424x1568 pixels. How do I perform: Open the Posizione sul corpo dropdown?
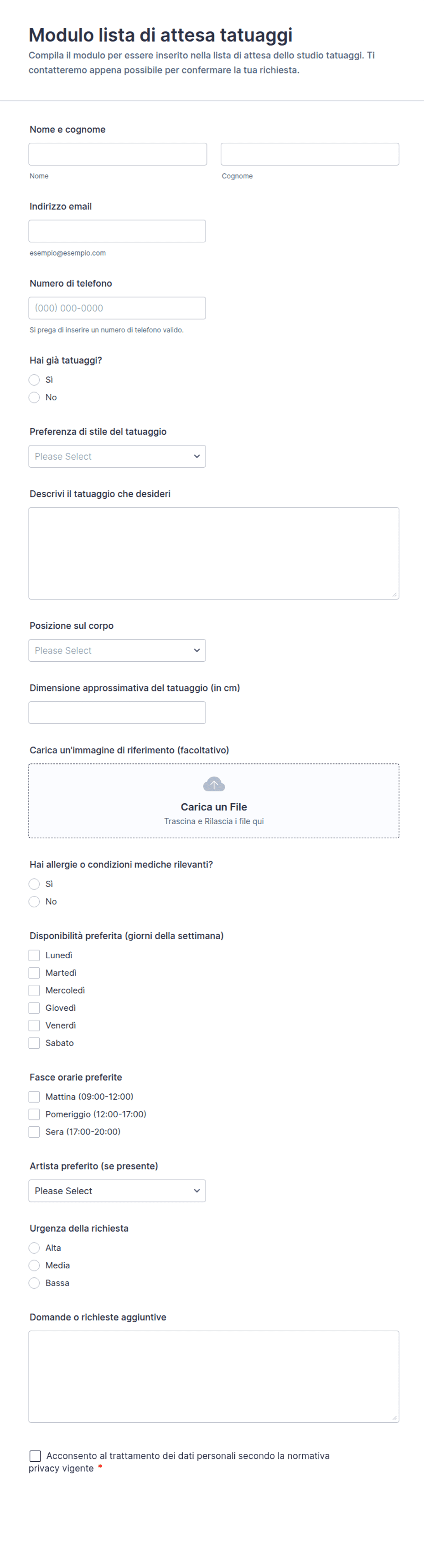click(x=117, y=651)
